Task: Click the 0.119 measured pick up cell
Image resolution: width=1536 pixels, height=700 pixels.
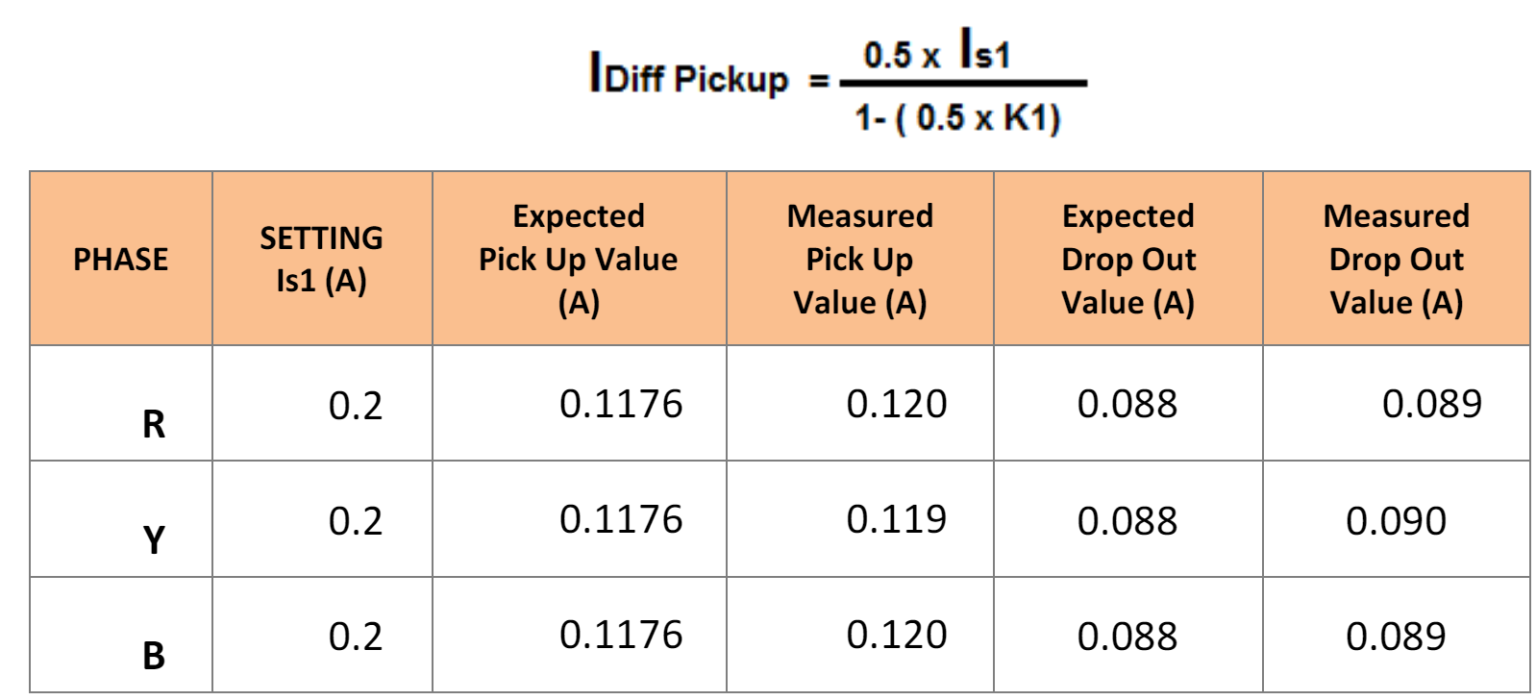Action: [896, 520]
